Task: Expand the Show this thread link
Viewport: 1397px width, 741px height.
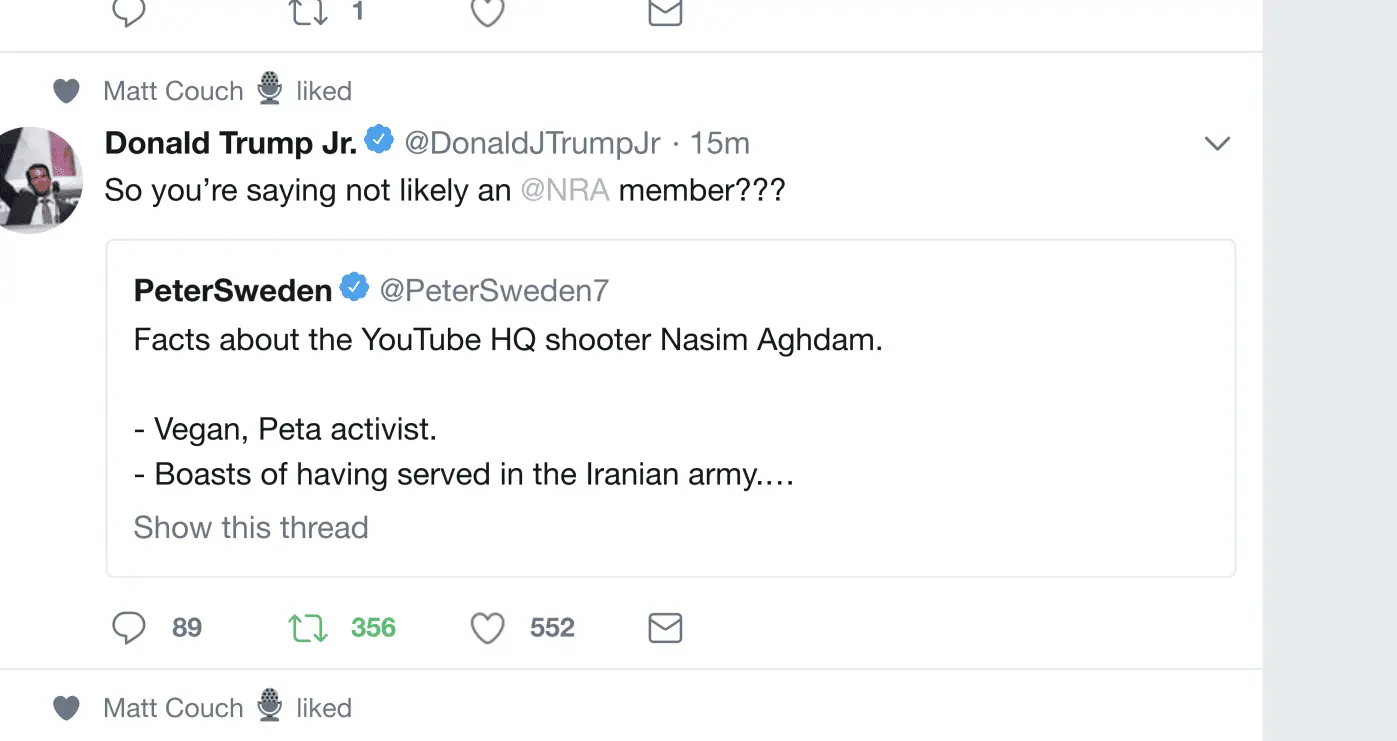Action: coord(251,527)
